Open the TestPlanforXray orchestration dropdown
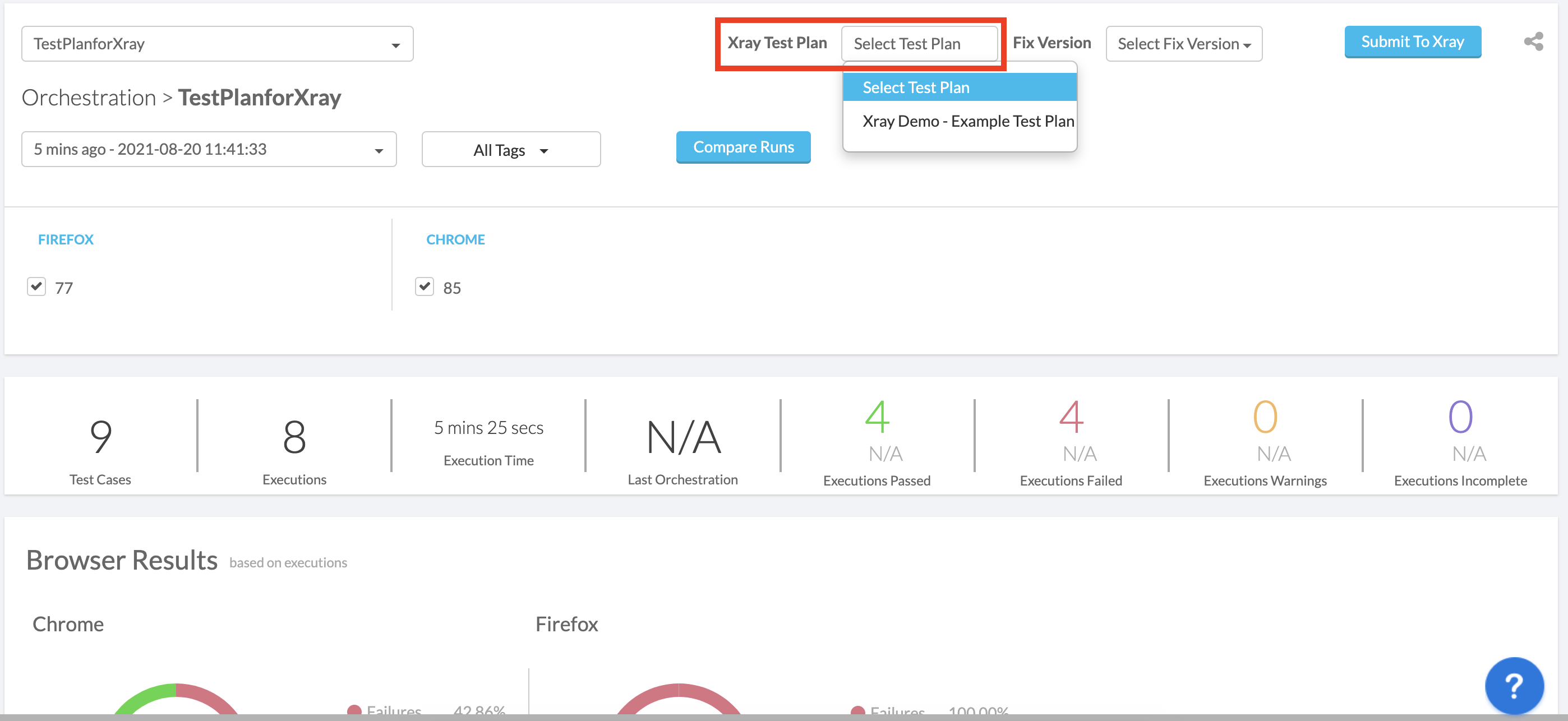Image resolution: width=1568 pixels, height=721 pixels. coord(217,44)
